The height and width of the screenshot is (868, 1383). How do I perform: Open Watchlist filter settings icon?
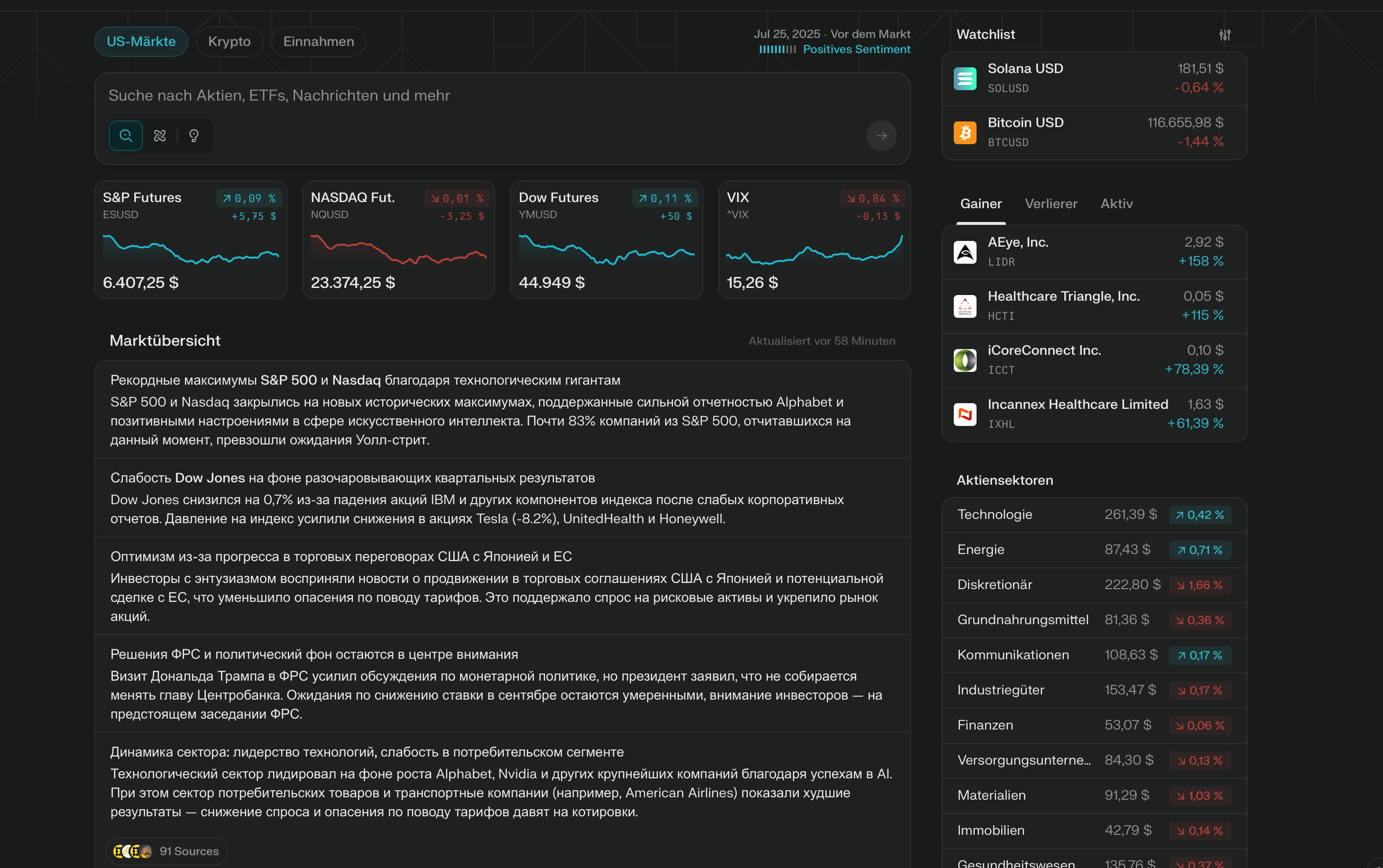coord(1225,35)
